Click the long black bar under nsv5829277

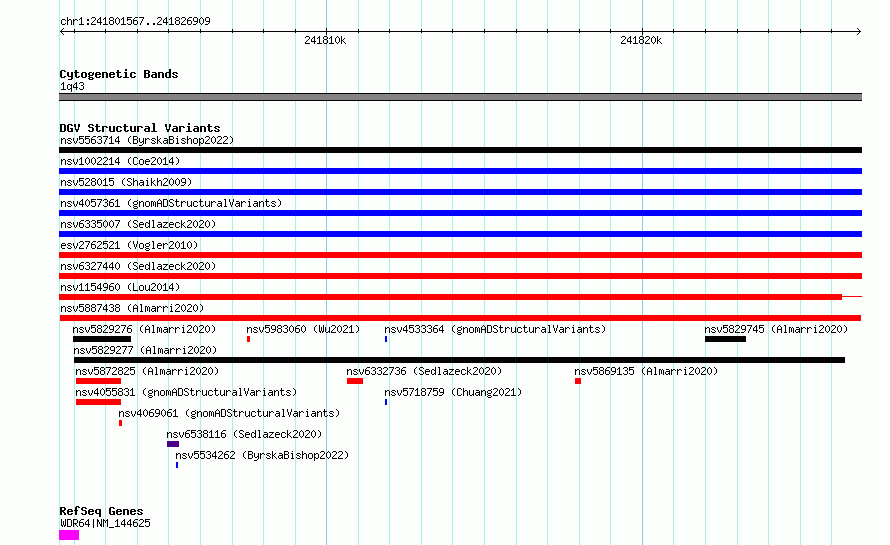pyautogui.click(x=459, y=360)
